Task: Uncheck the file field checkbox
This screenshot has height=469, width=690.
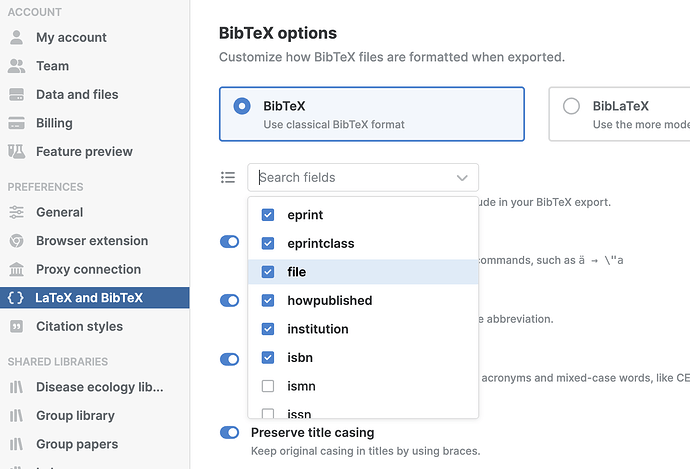Action: pos(268,272)
